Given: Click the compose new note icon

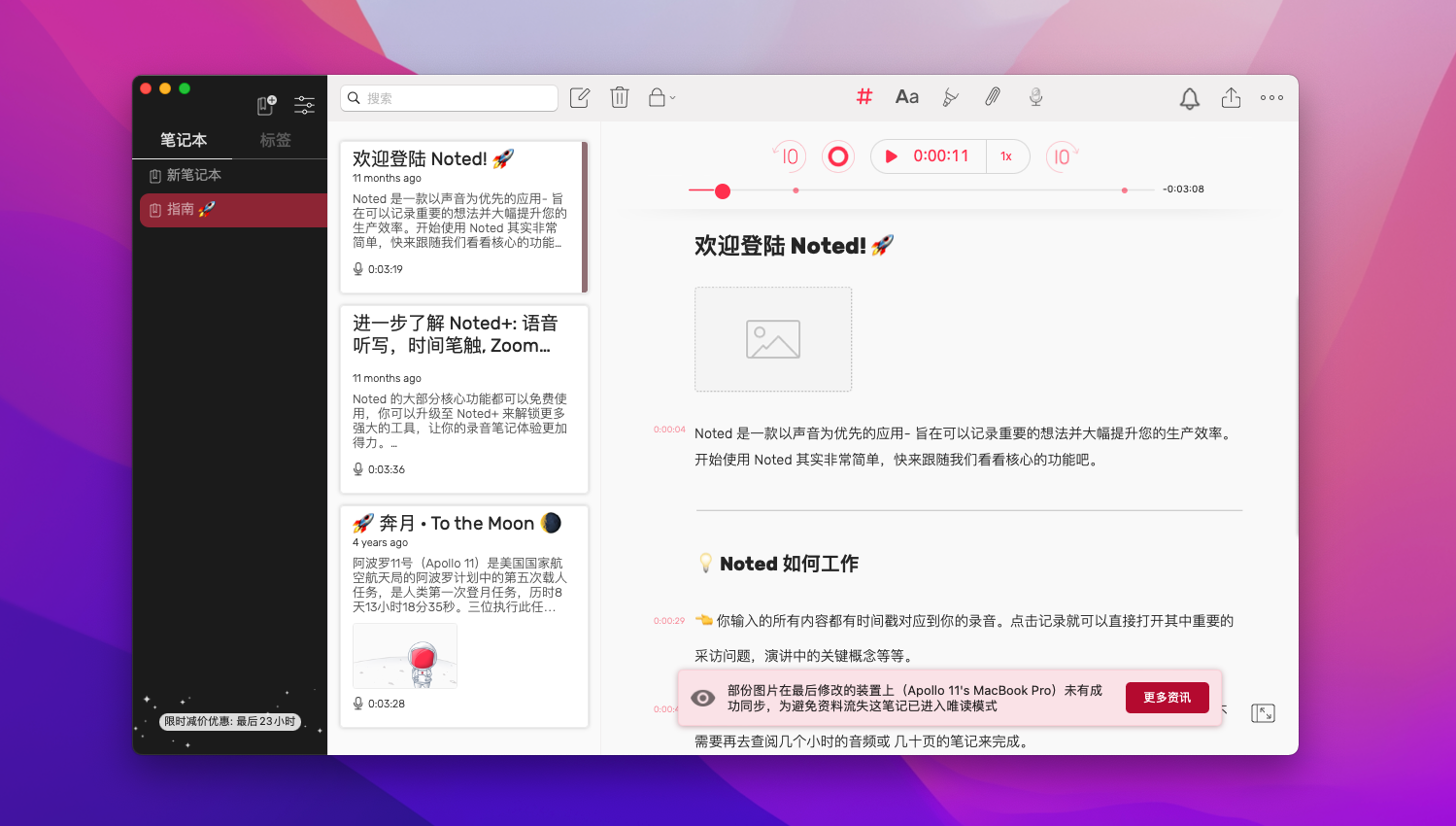Looking at the screenshot, I should click(580, 97).
